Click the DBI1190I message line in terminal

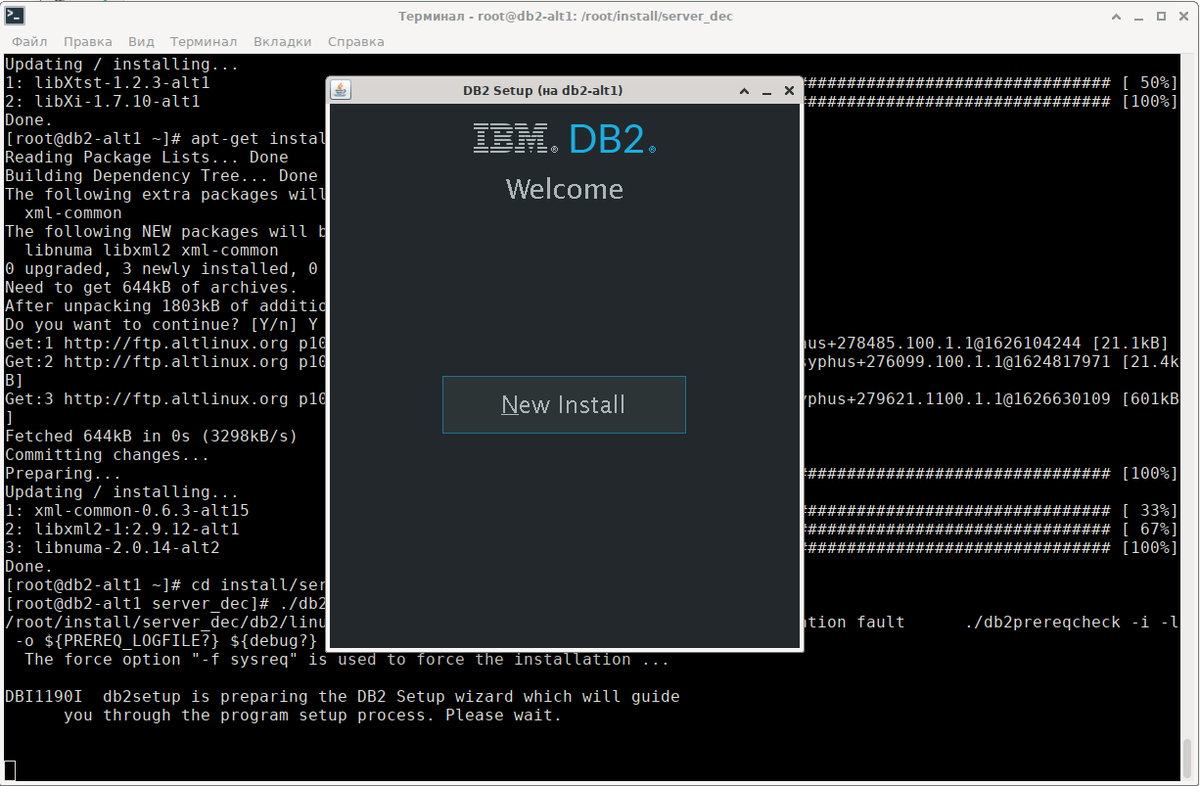click(343, 696)
